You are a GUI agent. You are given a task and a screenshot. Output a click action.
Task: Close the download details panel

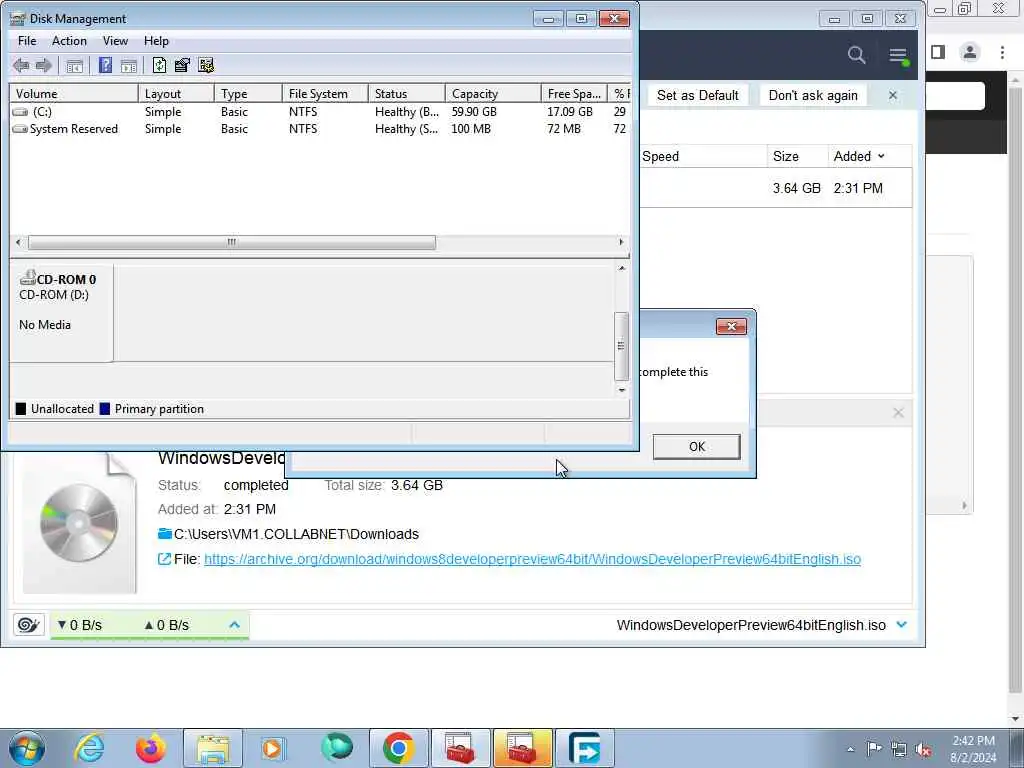pyautogui.click(x=898, y=413)
